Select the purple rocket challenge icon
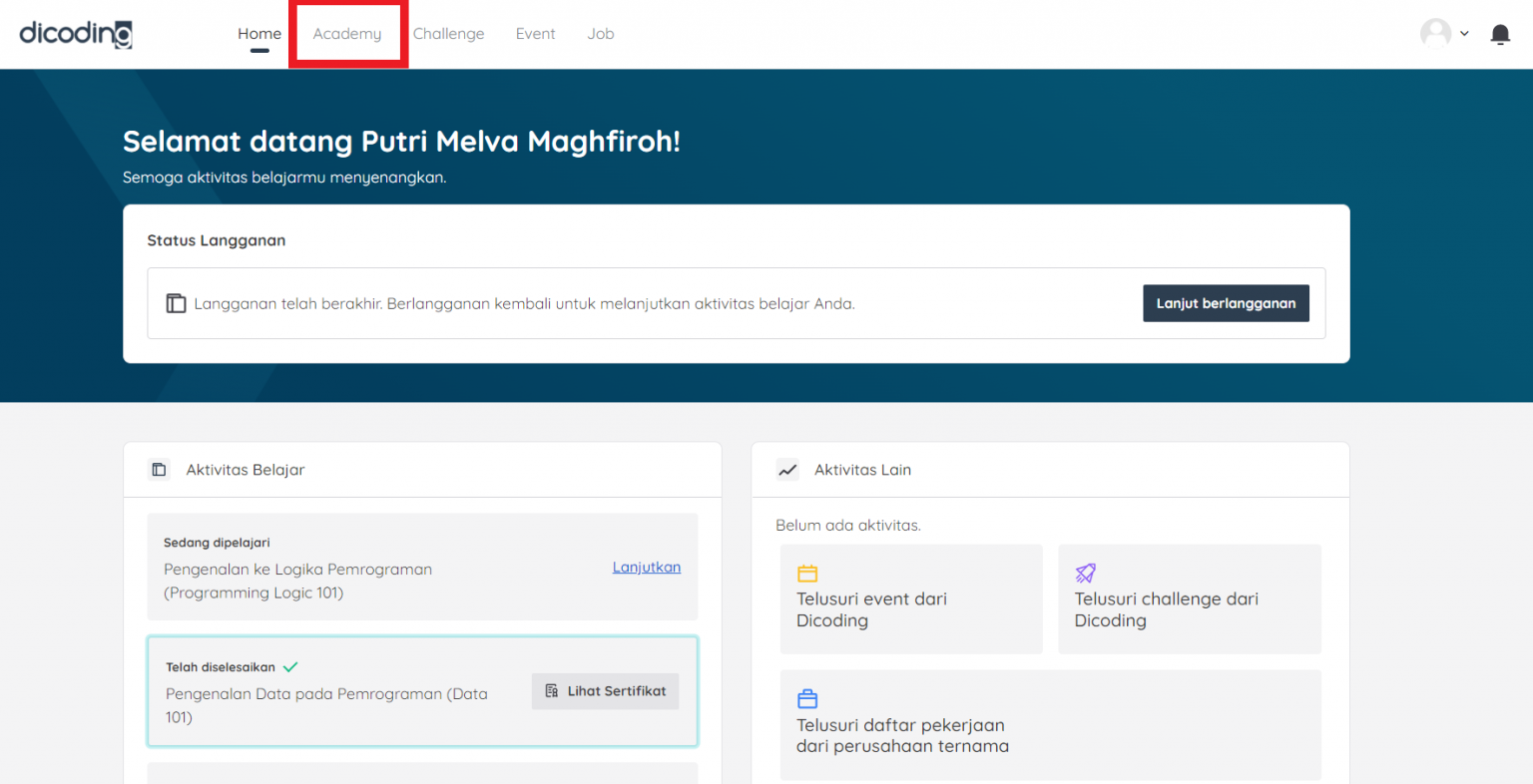 1086,574
